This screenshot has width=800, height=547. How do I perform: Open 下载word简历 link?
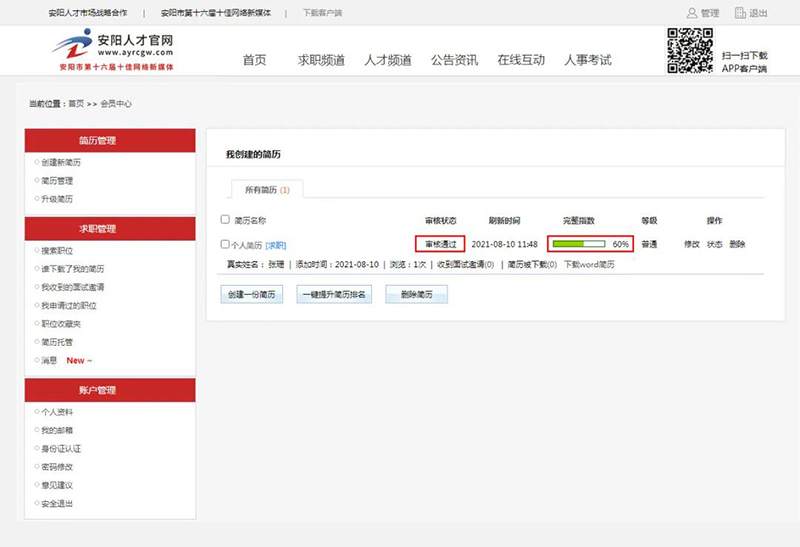(x=589, y=265)
